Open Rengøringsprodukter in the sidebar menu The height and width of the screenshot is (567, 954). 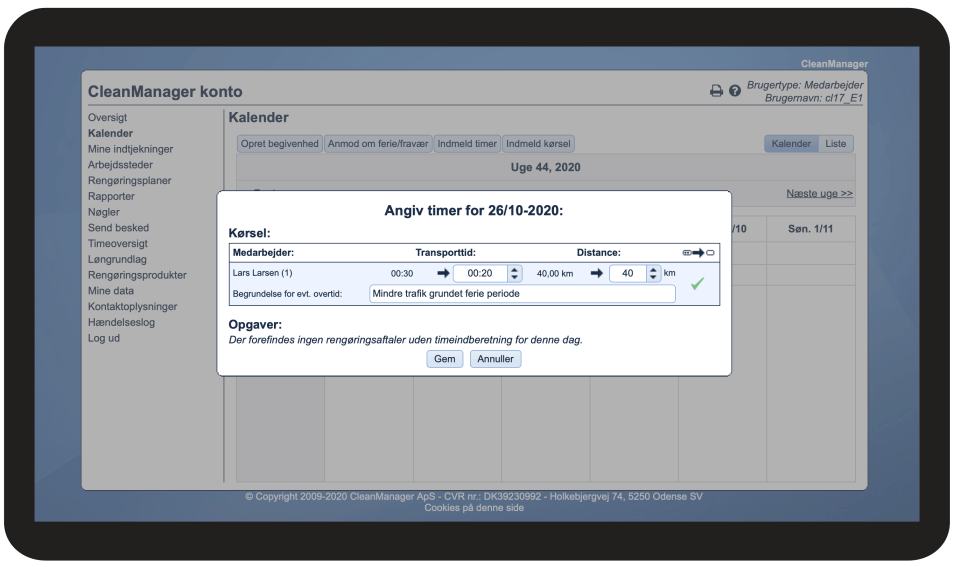[x=137, y=275]
